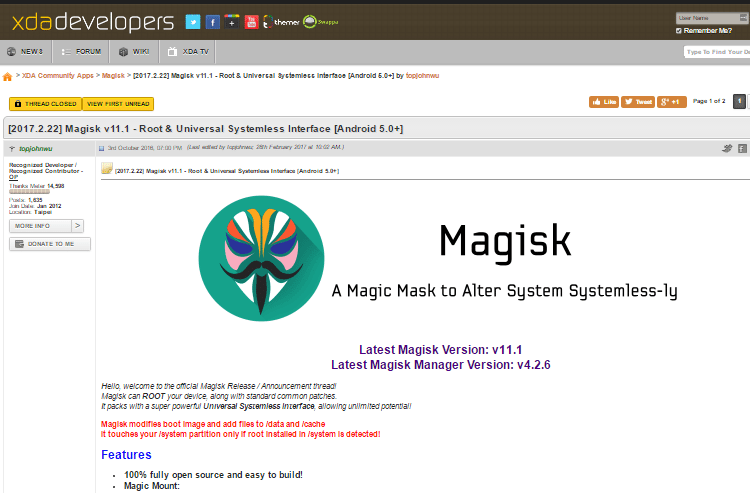Open the FORUM menu tab

click(81, 52)
